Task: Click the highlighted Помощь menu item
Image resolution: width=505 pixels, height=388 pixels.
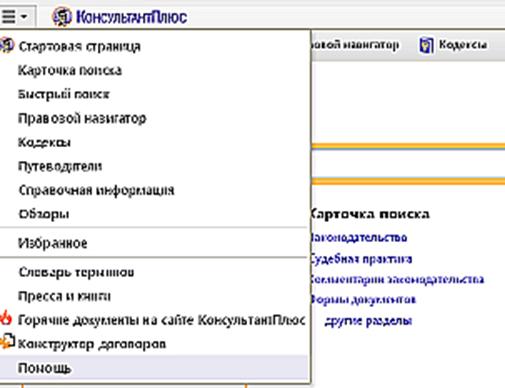Action: (x=154, y=368)
